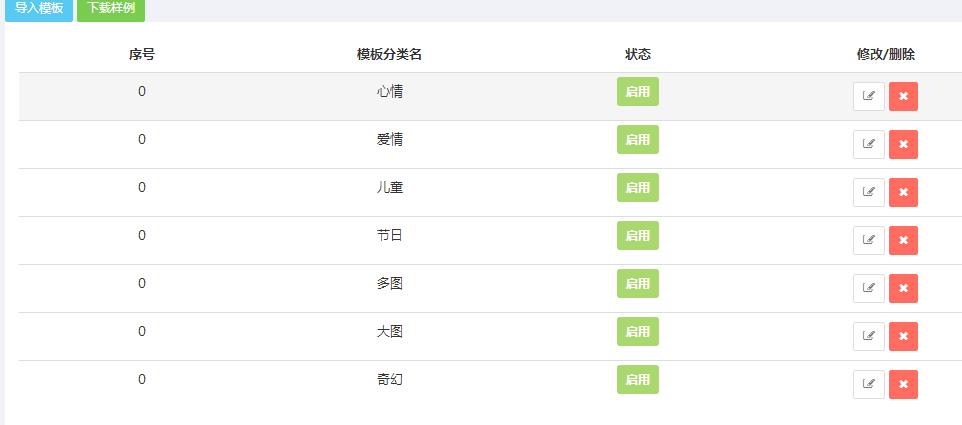The image size is (962, 425).
Task: Edit the 节日 category row
Action: (869, 240)
